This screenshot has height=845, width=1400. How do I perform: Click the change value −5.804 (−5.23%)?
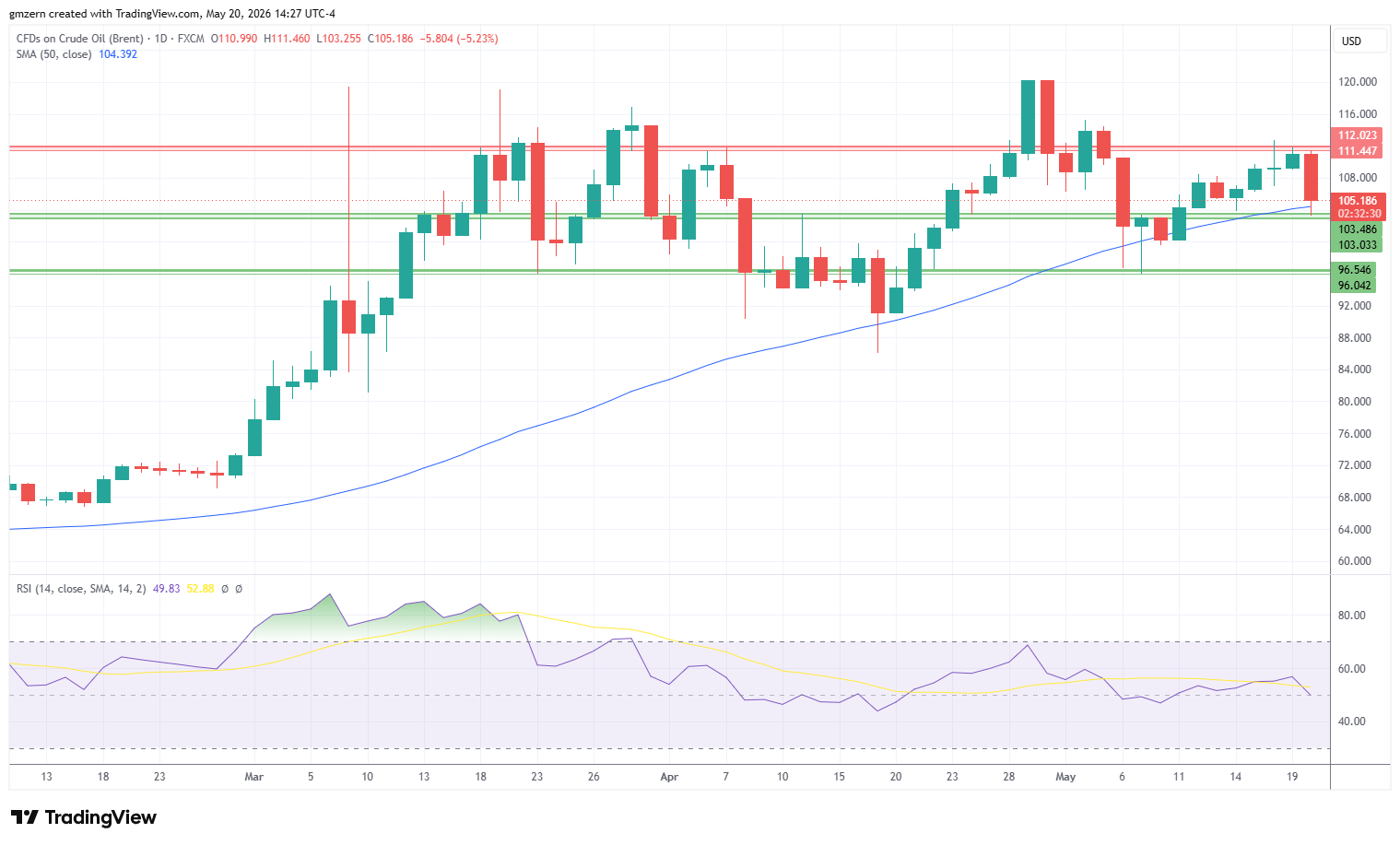pyautogui.click(x=459, y=39)
